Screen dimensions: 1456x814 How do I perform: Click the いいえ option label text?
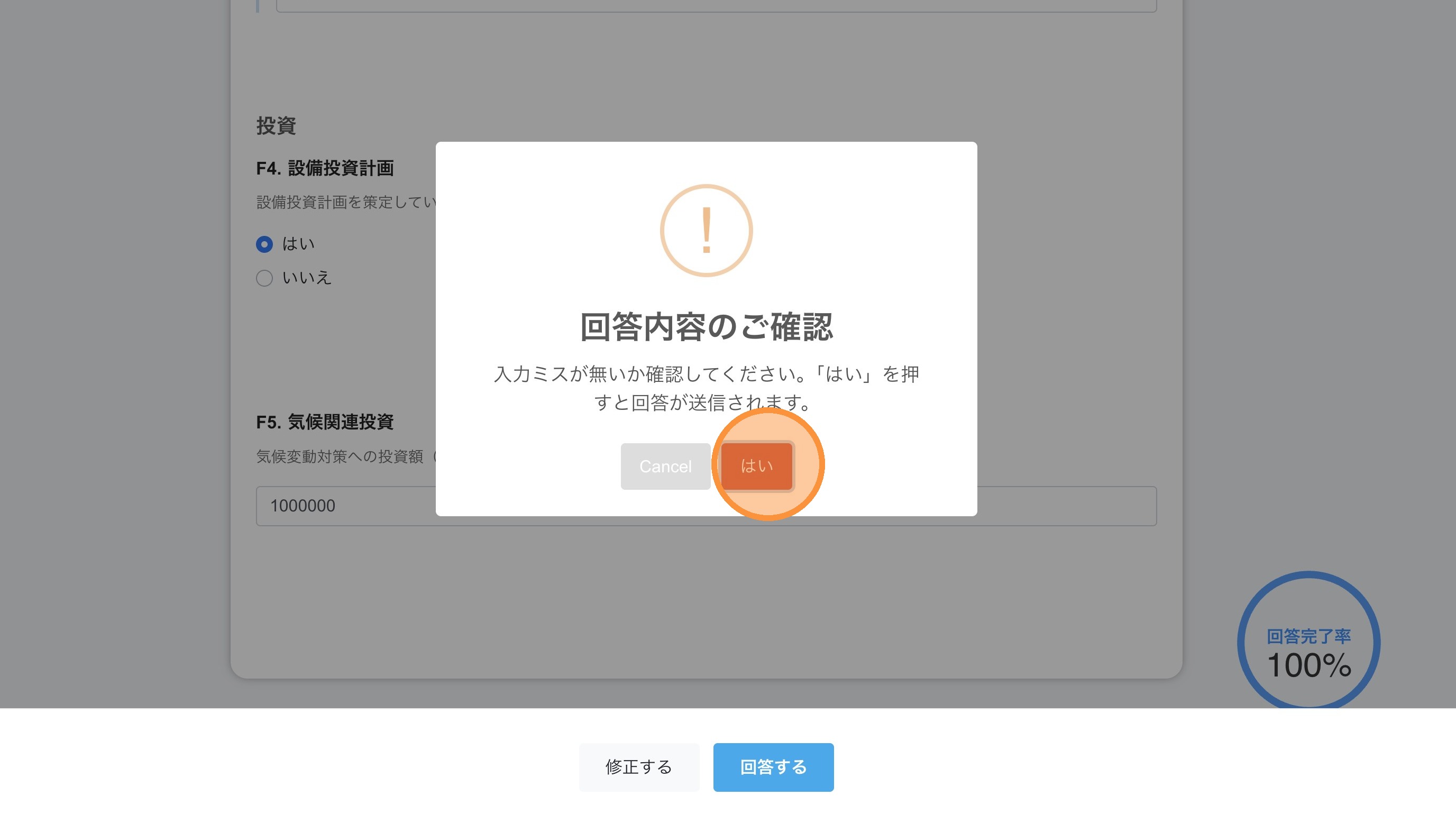[306, 278]
